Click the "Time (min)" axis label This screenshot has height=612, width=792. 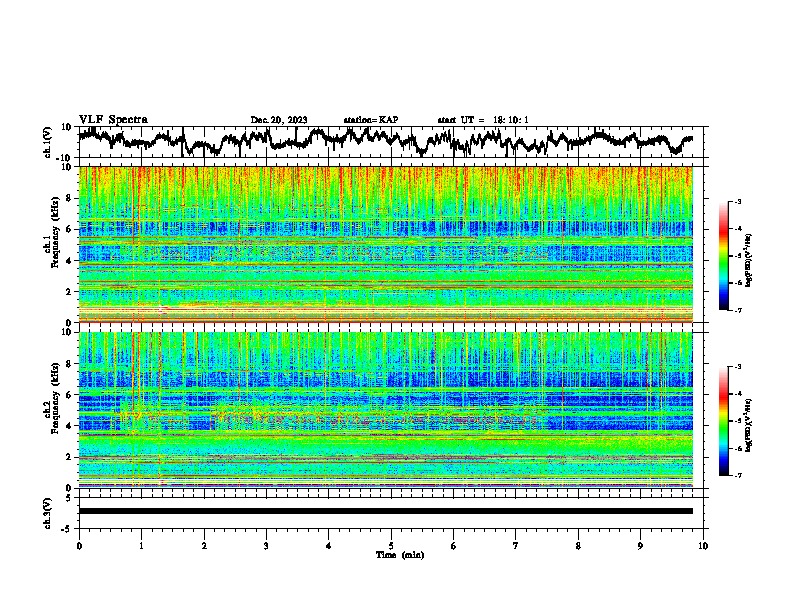point(400,555)
